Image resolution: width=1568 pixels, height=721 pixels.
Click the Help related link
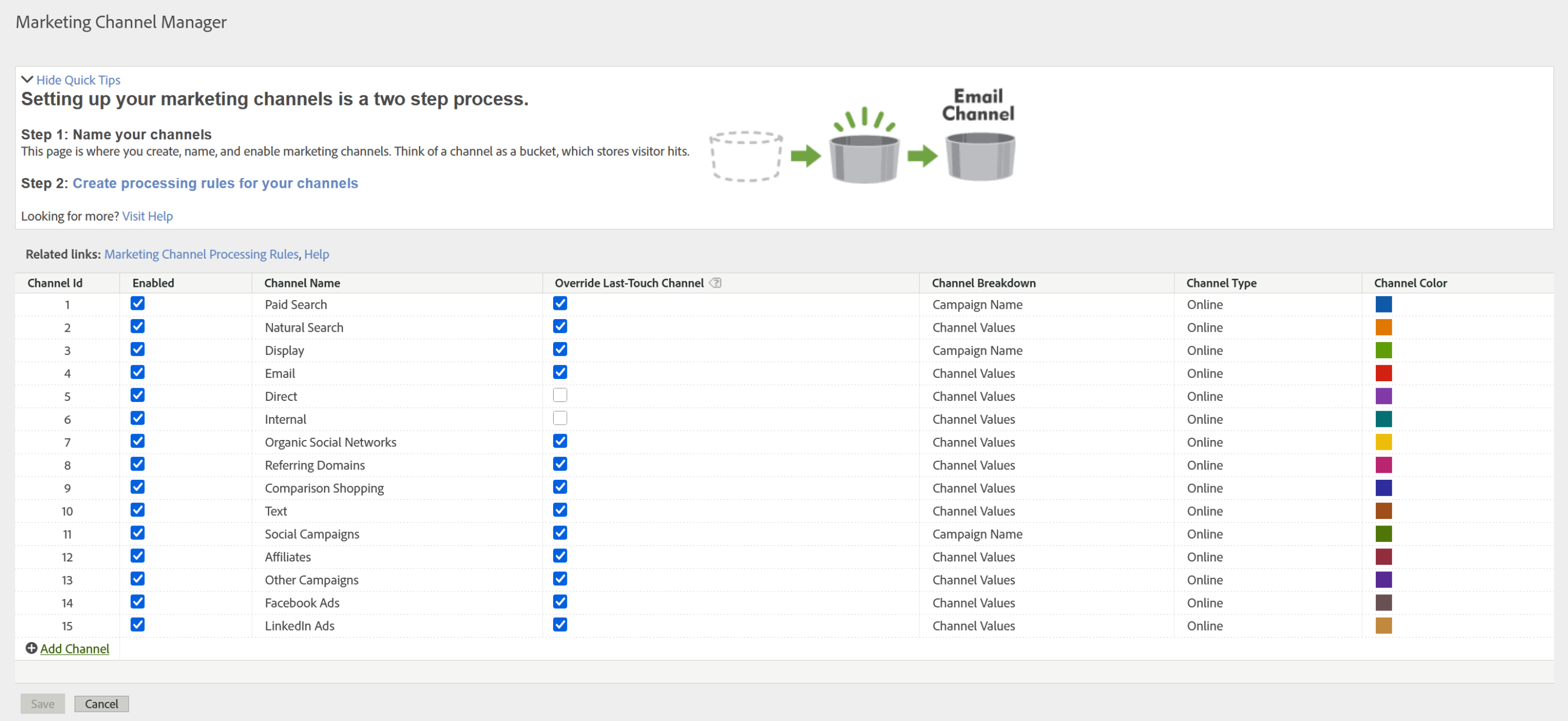(316, 254)
